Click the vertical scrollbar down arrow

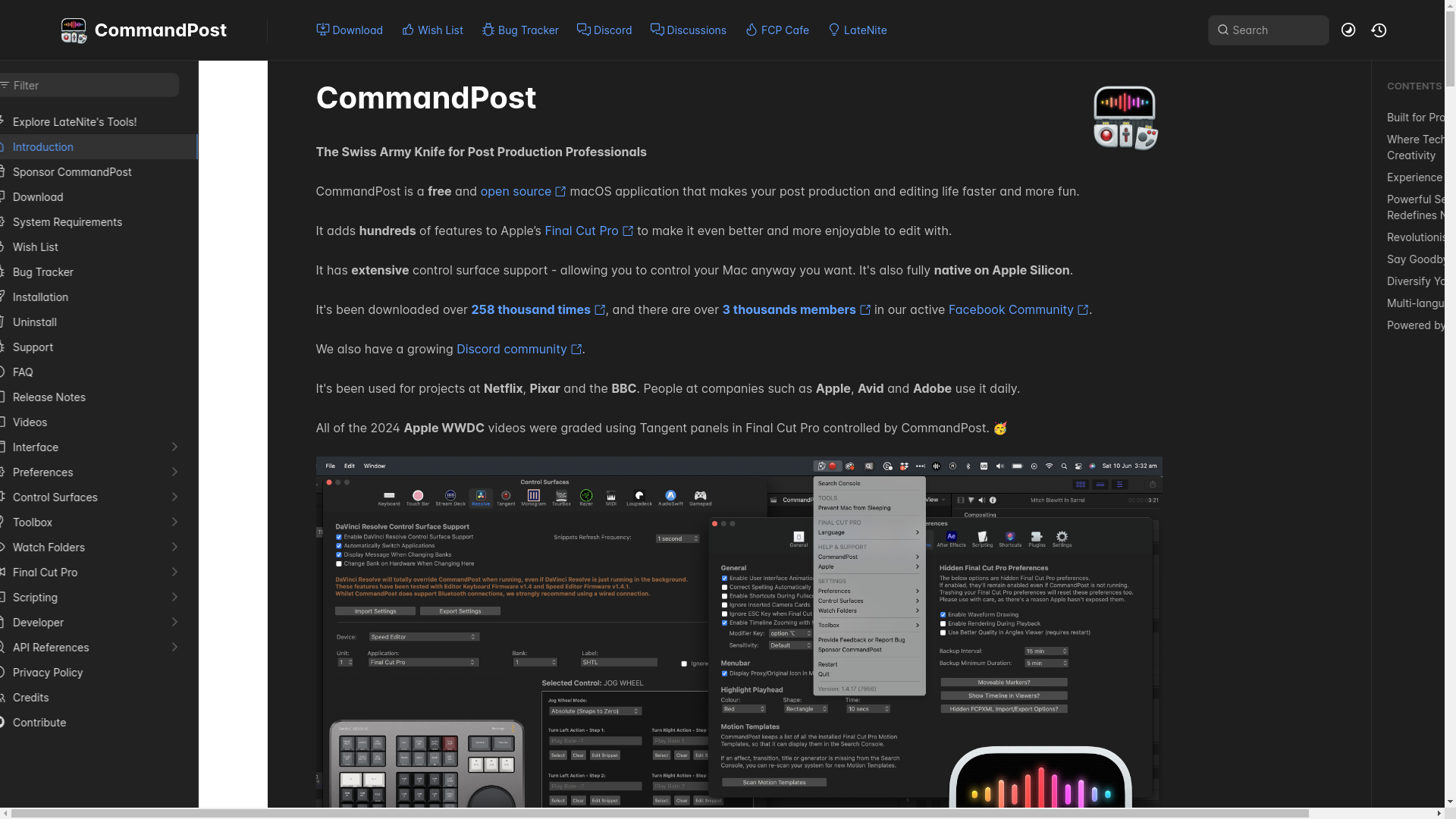tap(1450, 802)
